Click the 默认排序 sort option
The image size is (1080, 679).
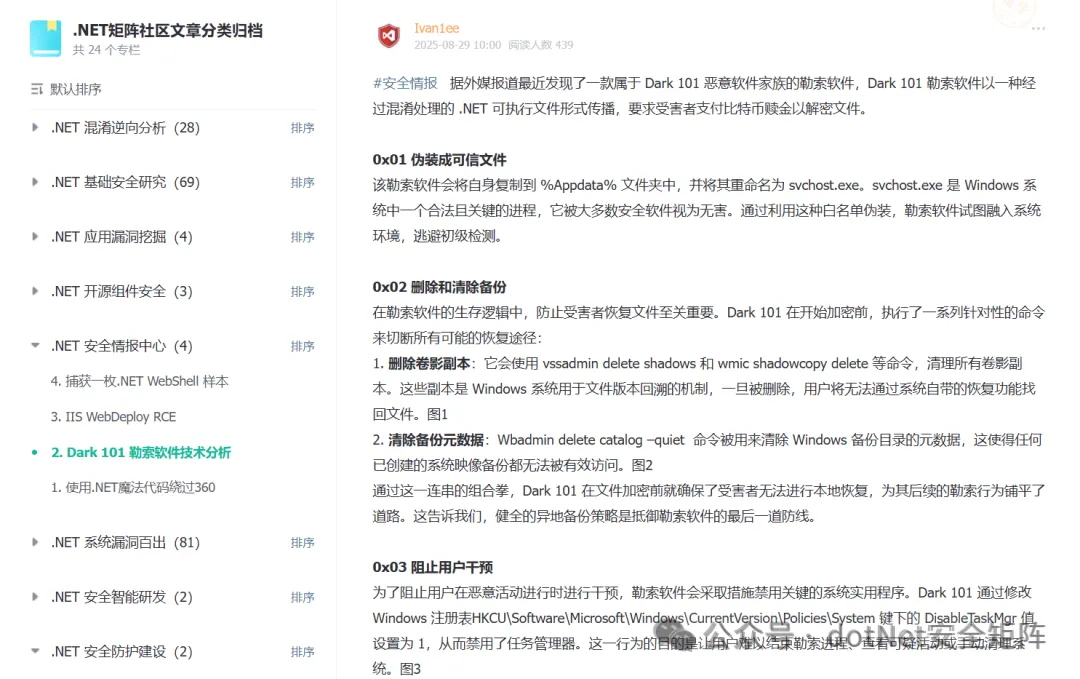coord(76,89)
